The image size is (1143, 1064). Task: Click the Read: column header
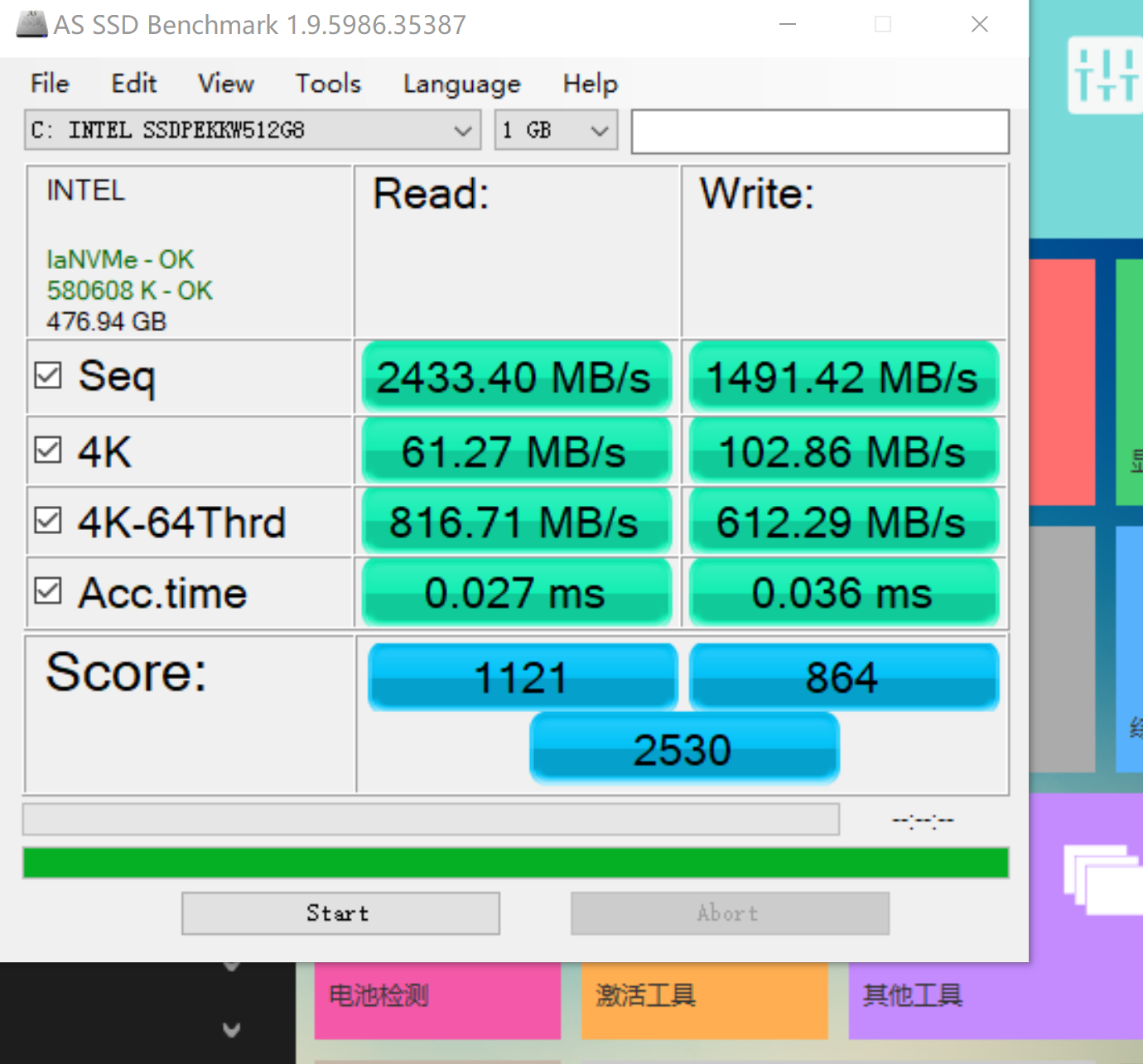pos(431,194)
